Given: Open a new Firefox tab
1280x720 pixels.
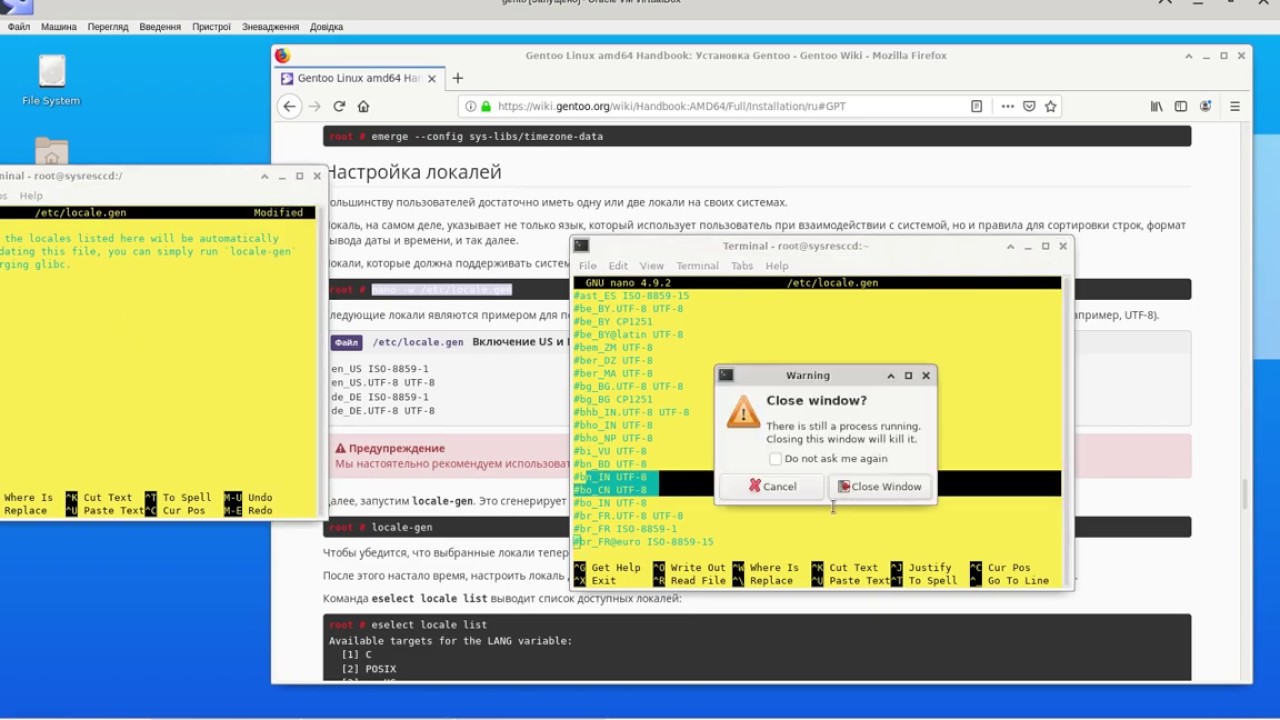Looking at the screenshot, I should point(457,78).
